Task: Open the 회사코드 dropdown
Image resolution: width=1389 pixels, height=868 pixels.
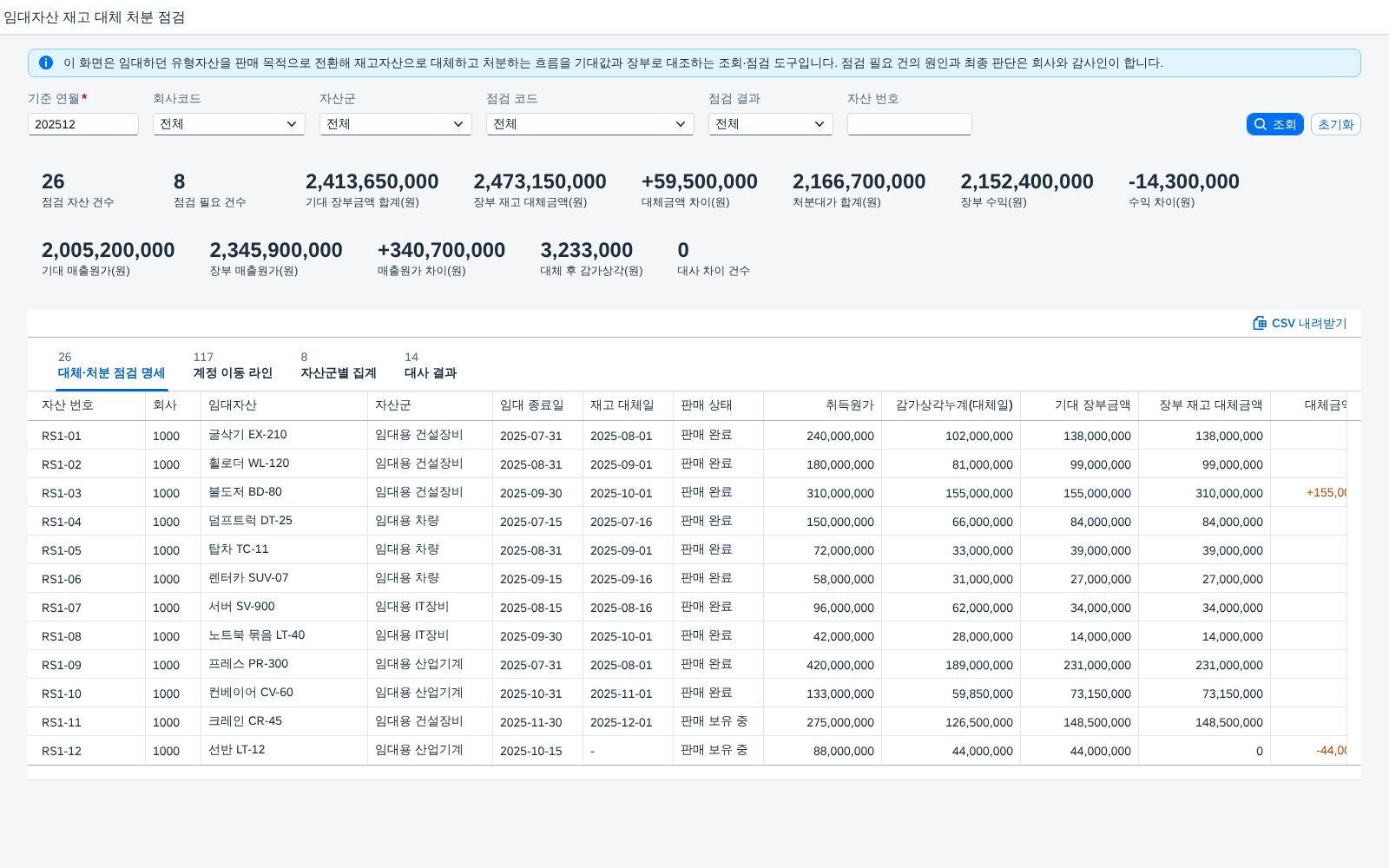Action: [229, 124]
